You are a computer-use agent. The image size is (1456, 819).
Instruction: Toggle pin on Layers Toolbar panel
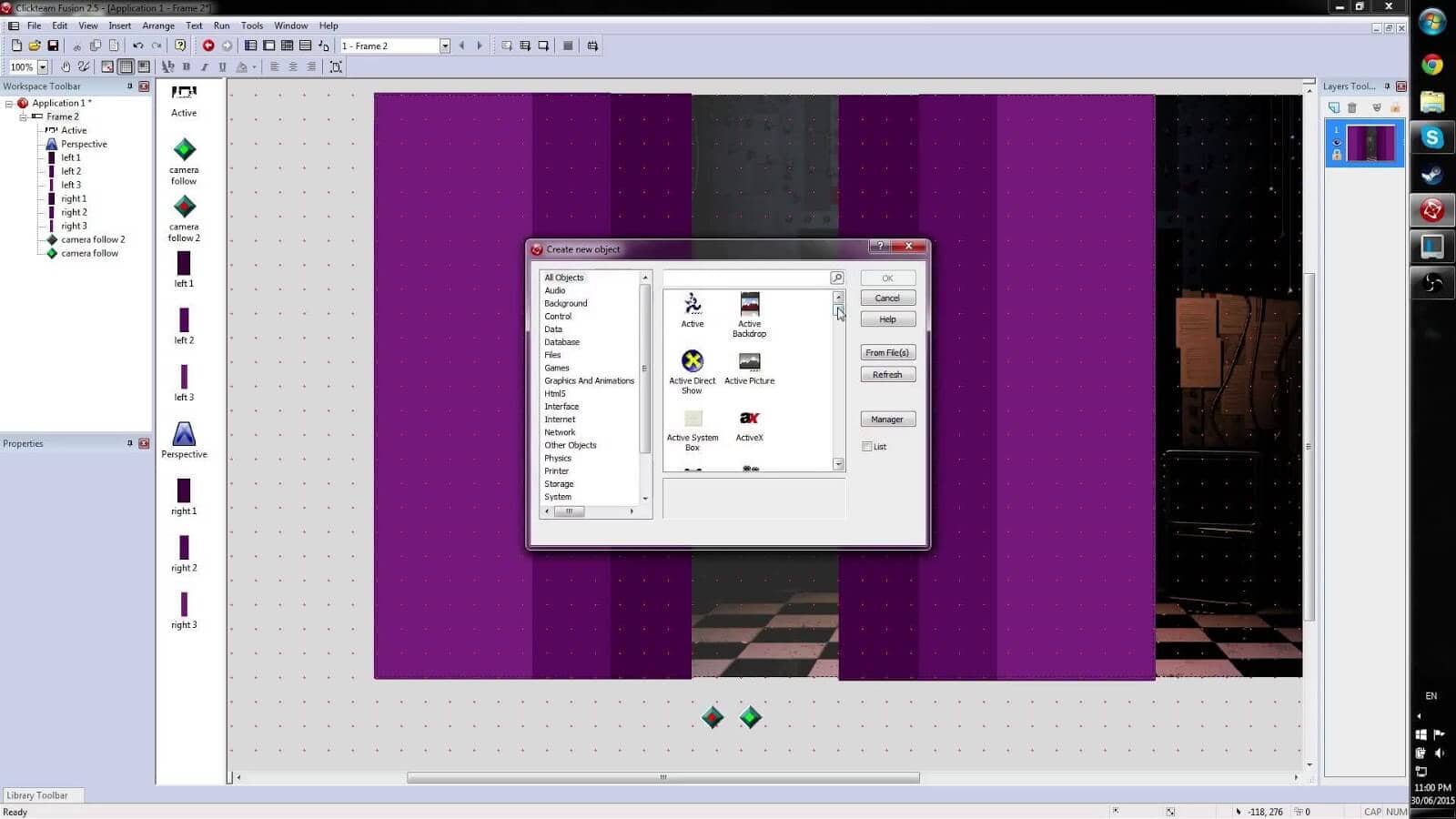coord(1387,86)
